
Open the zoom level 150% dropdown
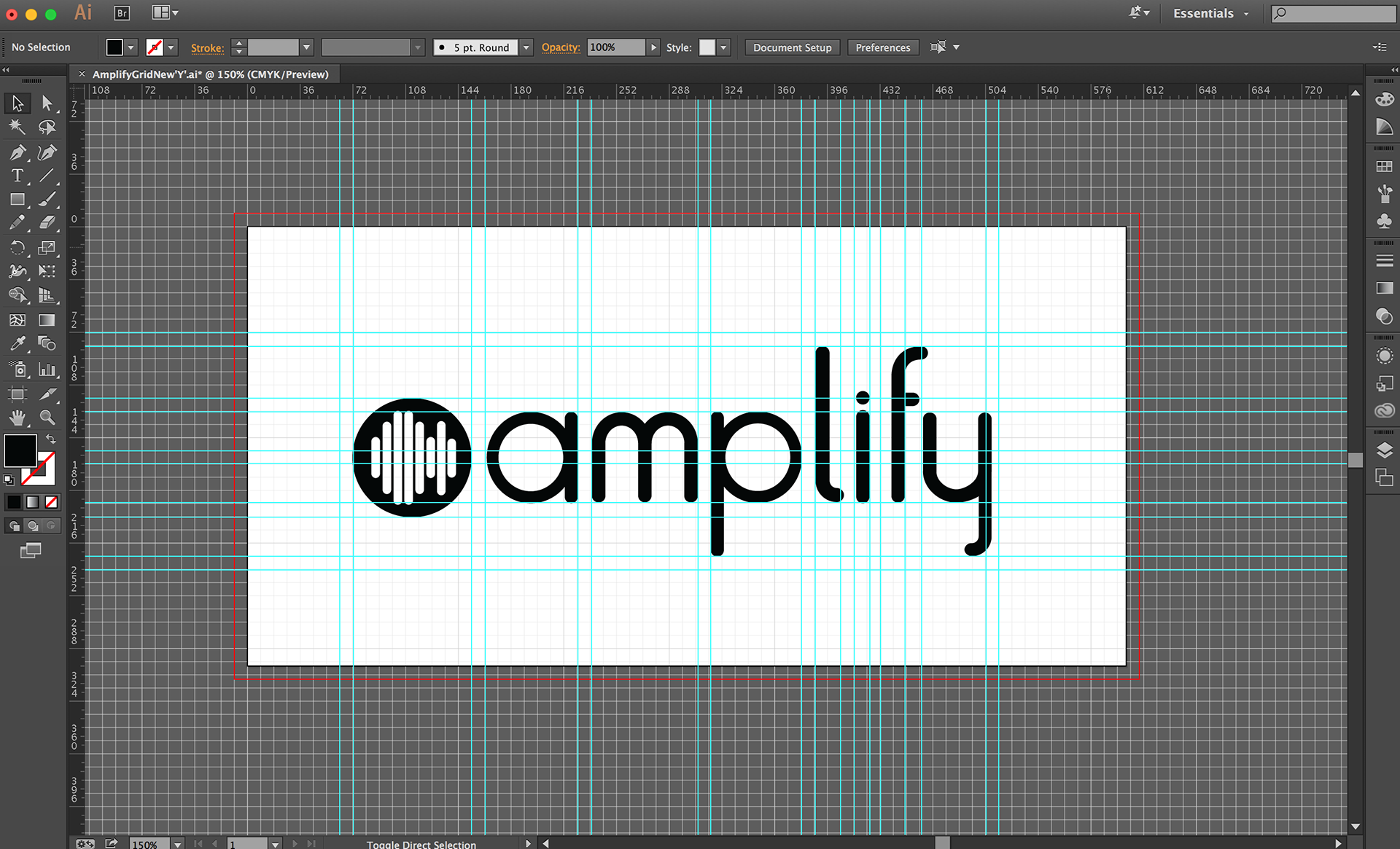(177, 844)
